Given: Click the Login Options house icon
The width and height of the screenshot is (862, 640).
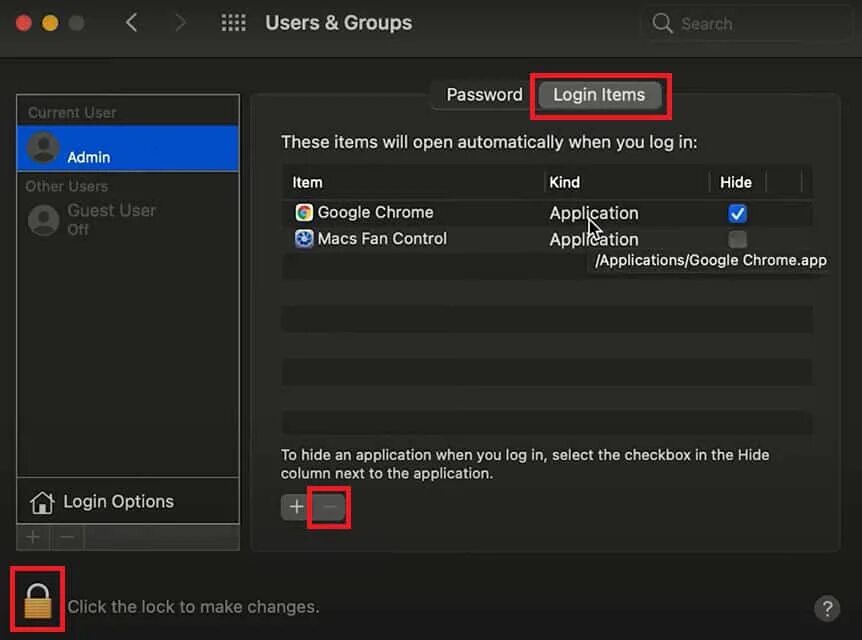Looking at the screenshot, I should tap(42, 502).
